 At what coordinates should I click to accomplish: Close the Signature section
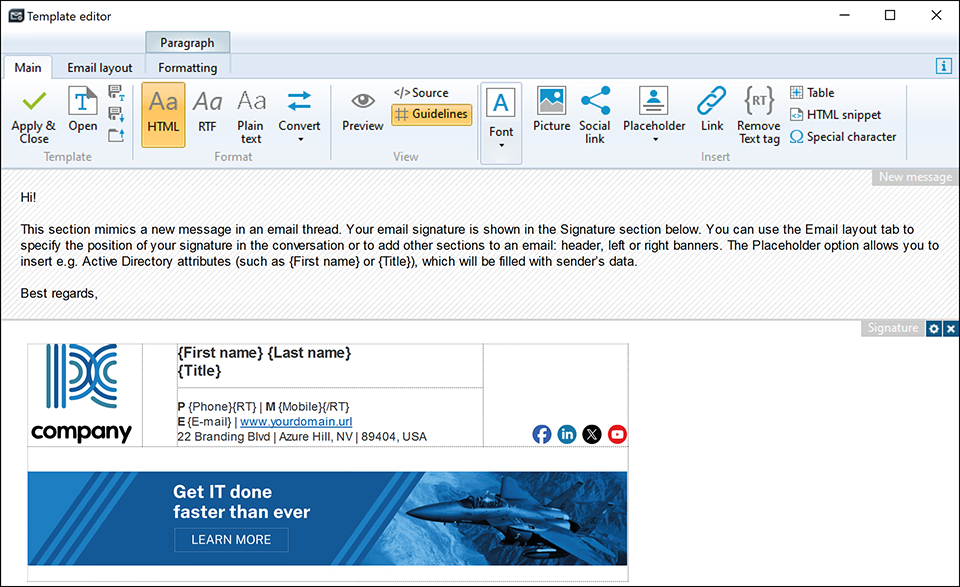[949, 328]
